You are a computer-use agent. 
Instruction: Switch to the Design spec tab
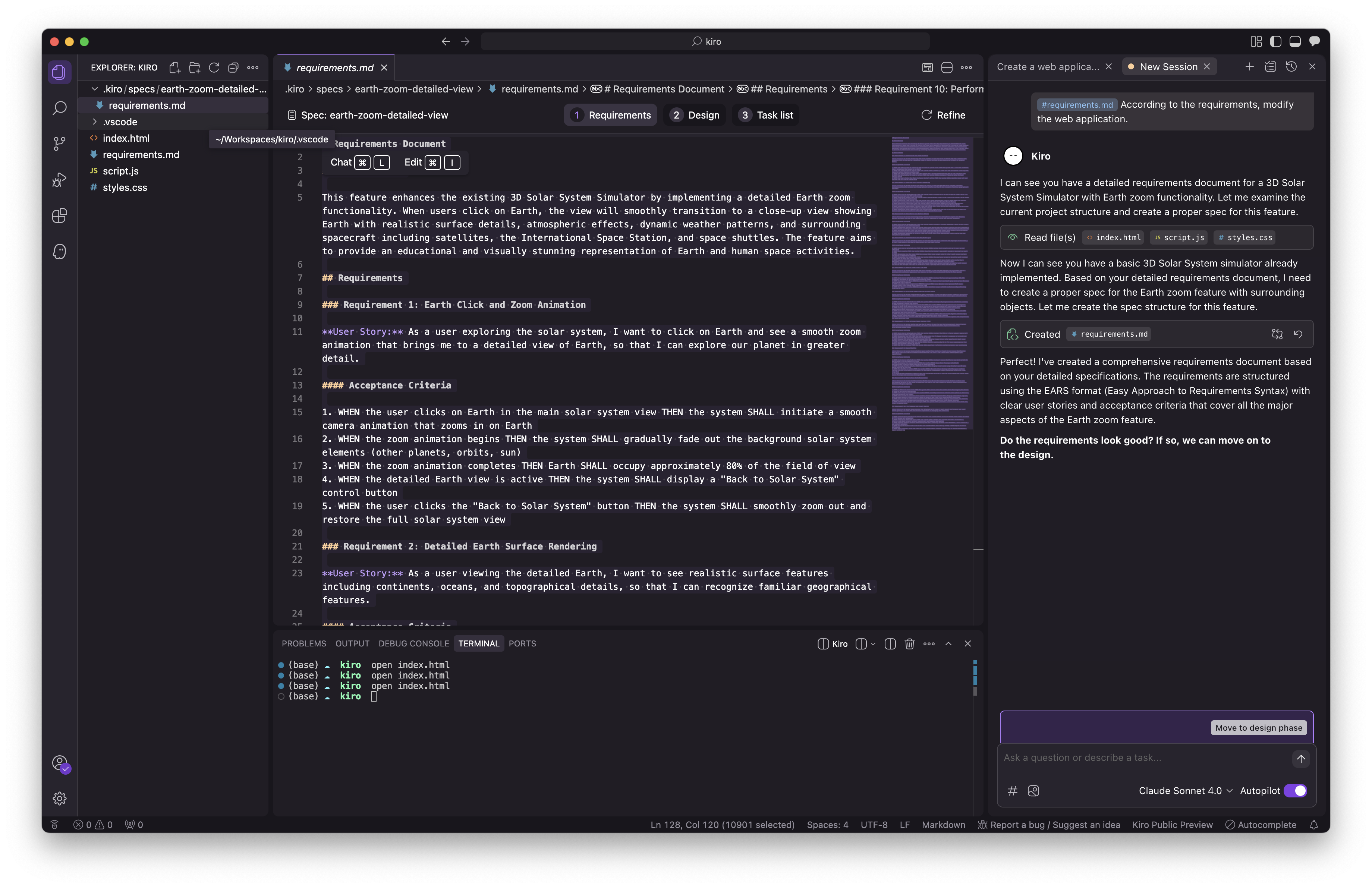point(695,115)
